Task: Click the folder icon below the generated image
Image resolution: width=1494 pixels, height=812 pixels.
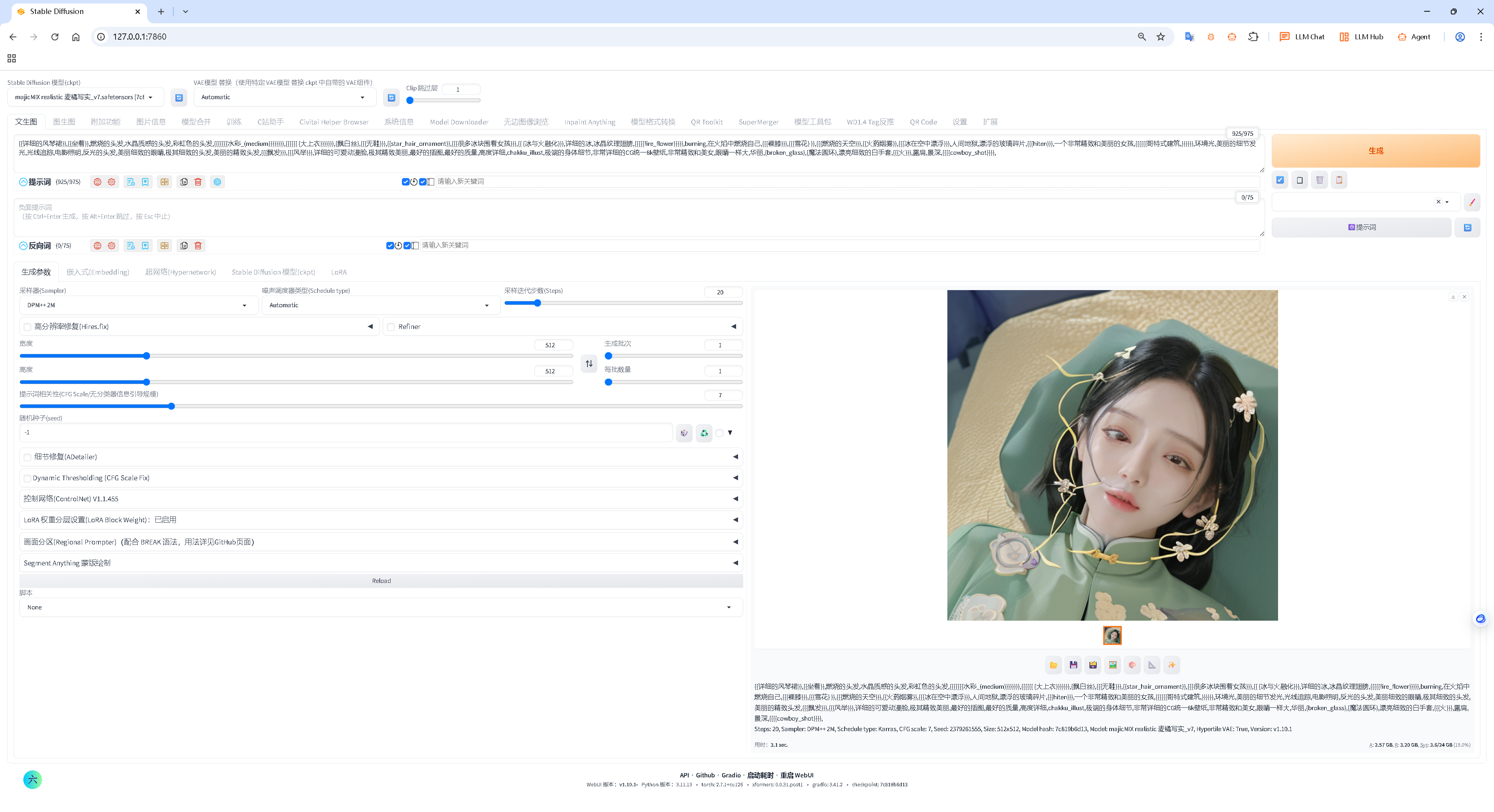Action: [x=1053, y=665]
